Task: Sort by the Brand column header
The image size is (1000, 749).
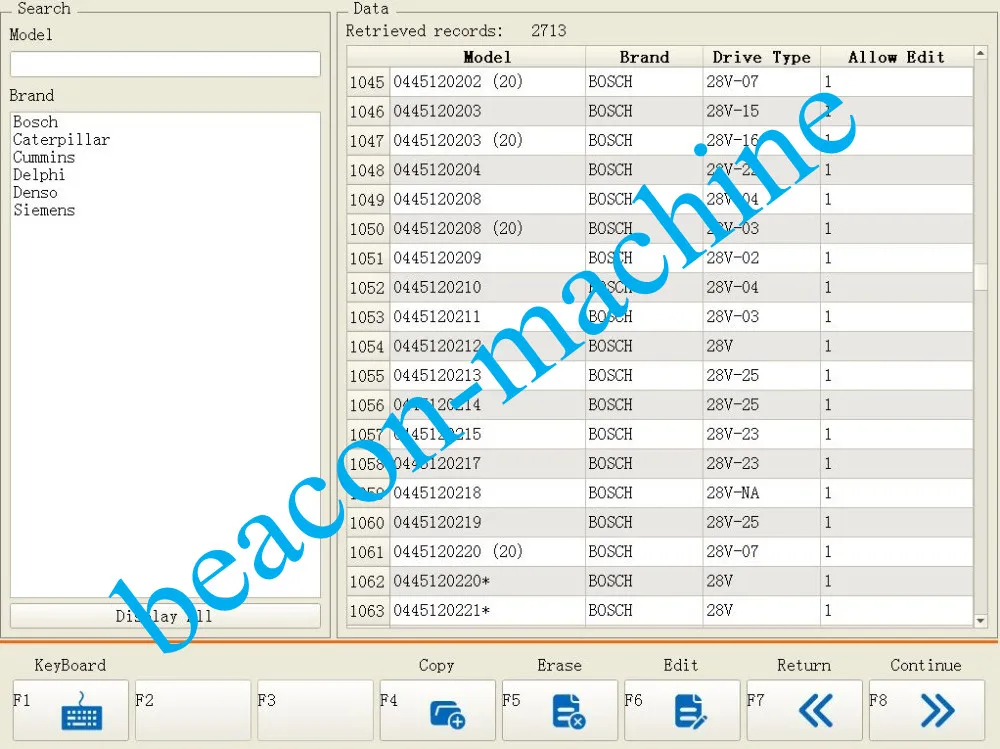Action: click(644, 57)
